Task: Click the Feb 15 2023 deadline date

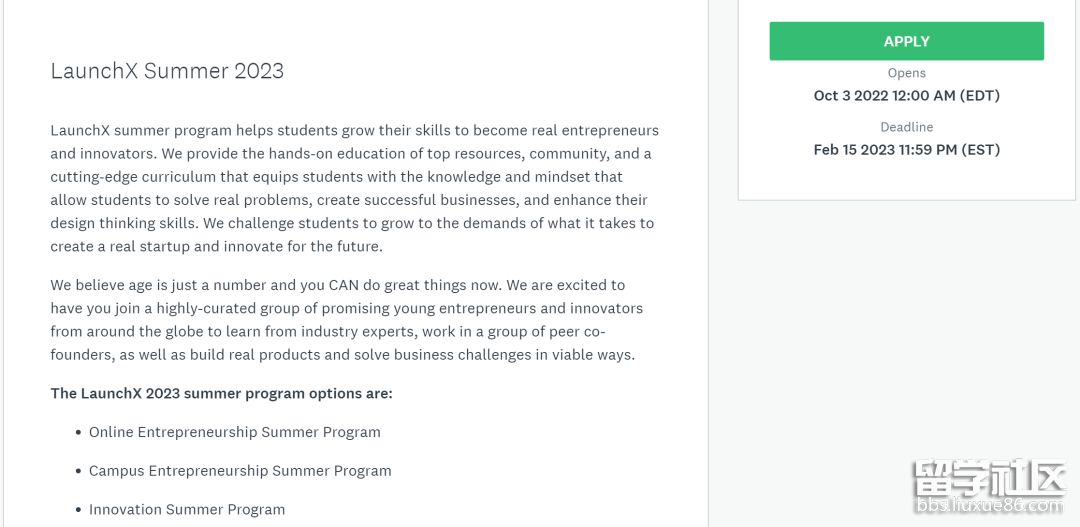Action: coord(906,149)
